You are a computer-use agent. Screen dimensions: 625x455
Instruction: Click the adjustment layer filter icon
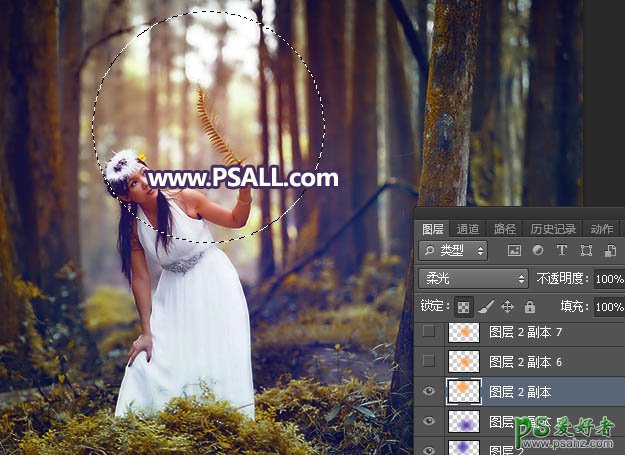pos(538,251)
